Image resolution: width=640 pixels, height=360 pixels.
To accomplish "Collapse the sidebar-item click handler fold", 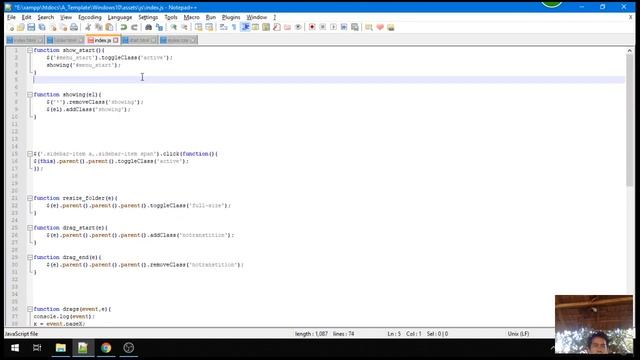I will (30, 154).
